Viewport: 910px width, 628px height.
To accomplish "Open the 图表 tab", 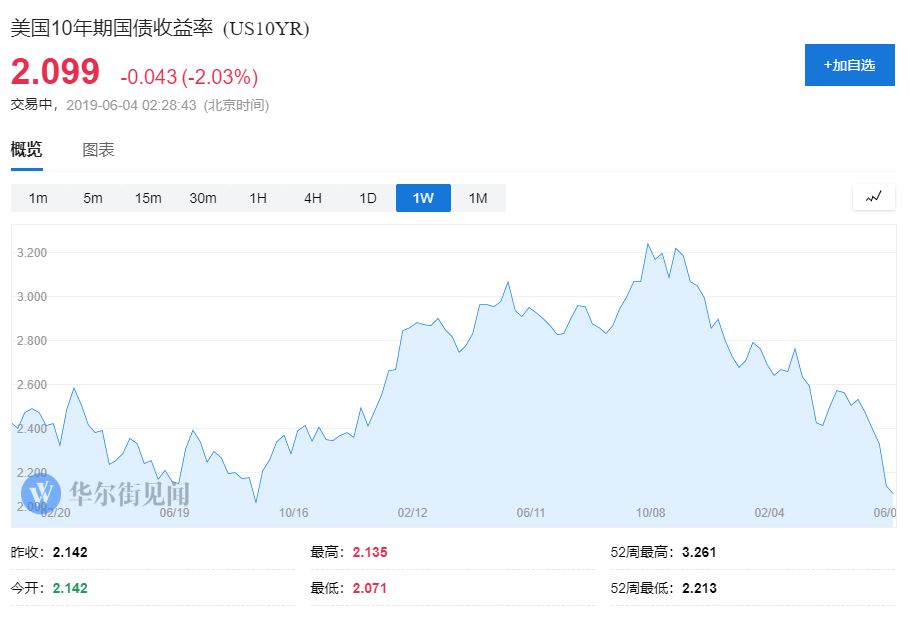I will point(98,150).
